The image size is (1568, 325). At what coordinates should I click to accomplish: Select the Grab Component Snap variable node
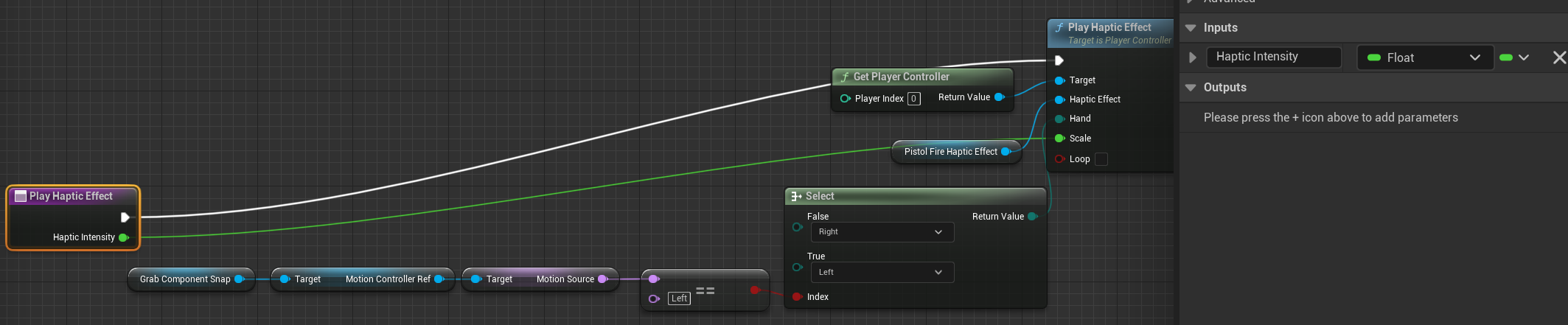[192, 279]
